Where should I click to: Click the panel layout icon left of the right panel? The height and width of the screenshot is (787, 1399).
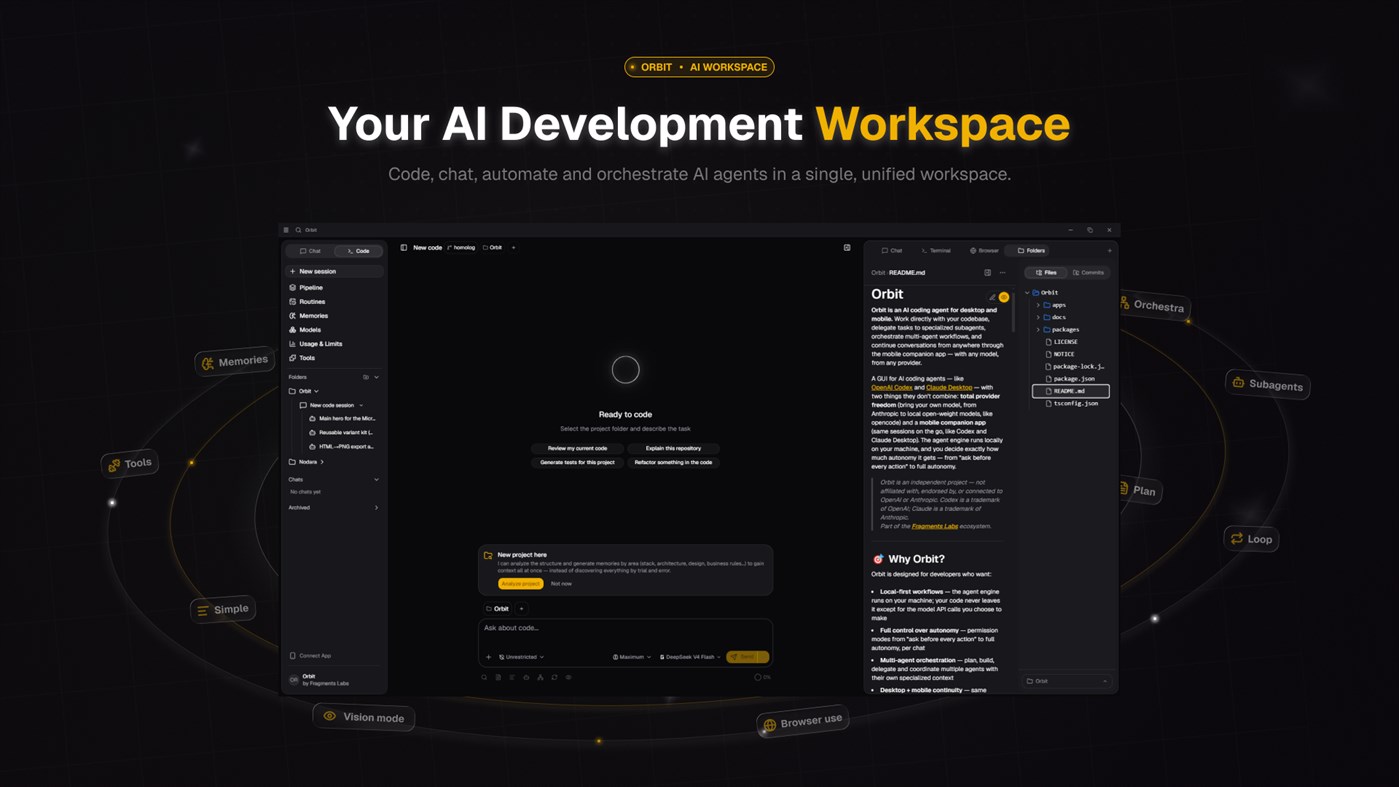pyautogui.click(x=847, y=247)
